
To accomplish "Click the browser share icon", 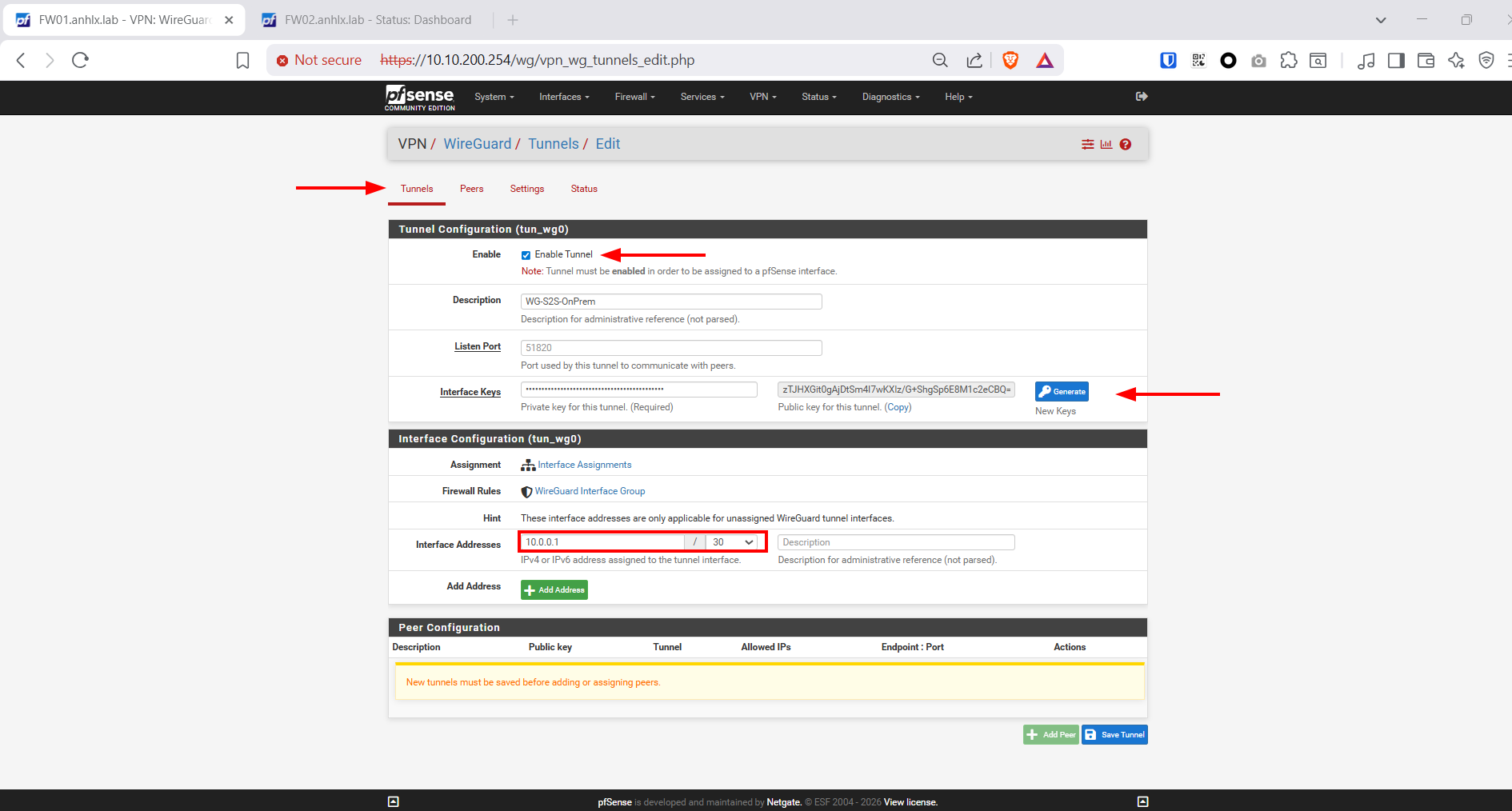I will (974, 60).
